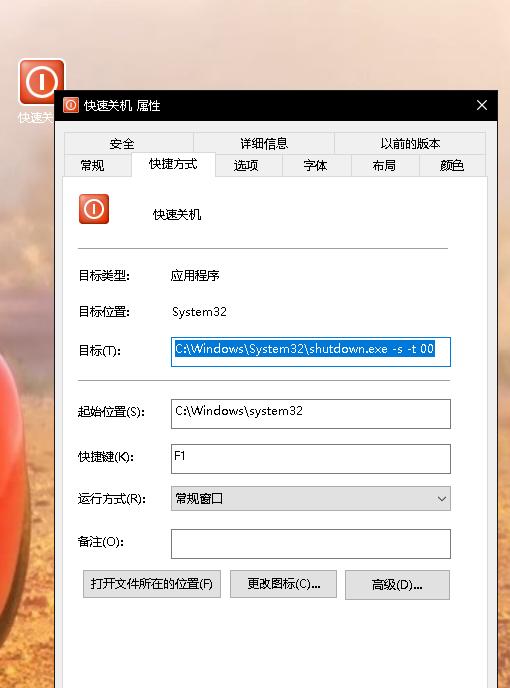Image resolution: width=510 pixels, height=688 pixels.
Task: Switch to the 选项 tab
Action: pyautogui.click(x=246, y=165)
